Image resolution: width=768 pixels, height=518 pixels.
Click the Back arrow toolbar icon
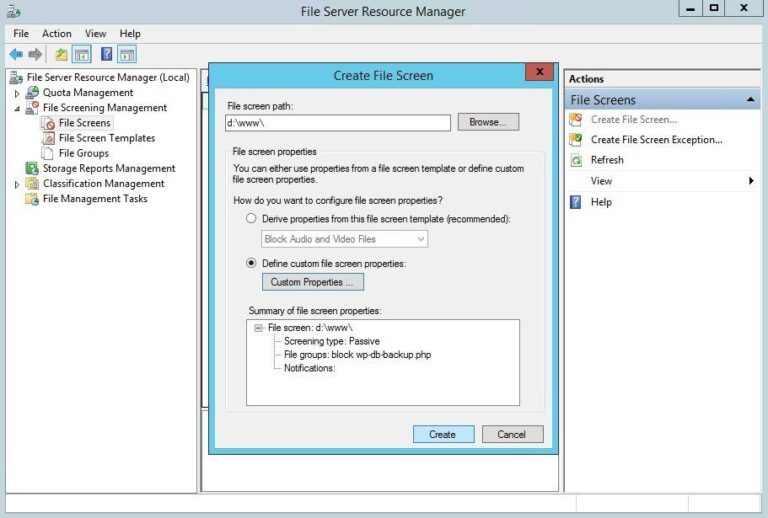tap(16, 54)
